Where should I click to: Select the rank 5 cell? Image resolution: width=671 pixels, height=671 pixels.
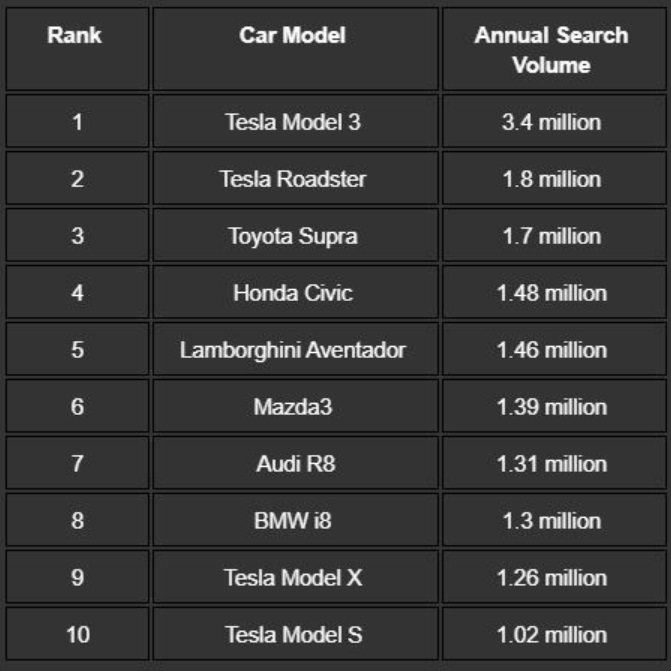77,350
